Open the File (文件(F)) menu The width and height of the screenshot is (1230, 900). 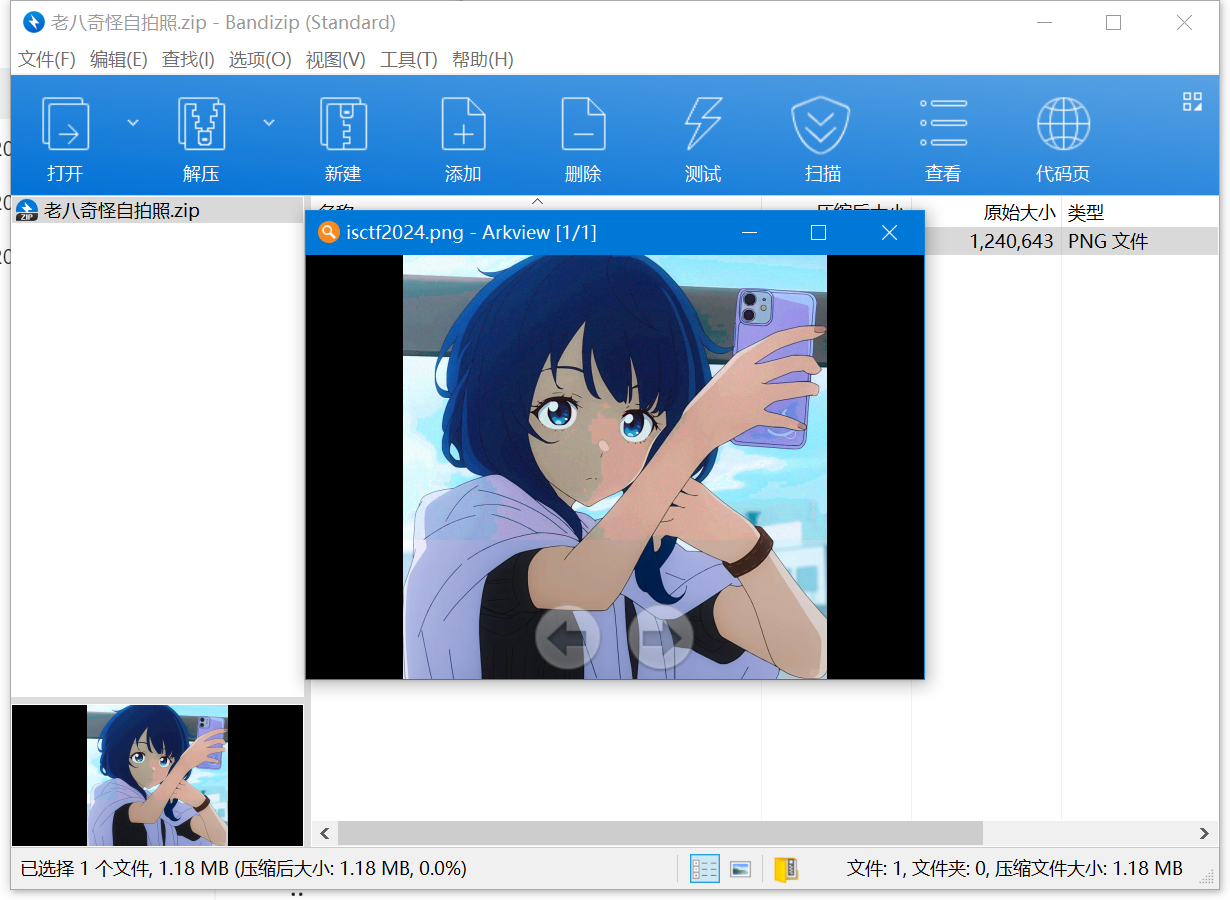pos(47,59)
